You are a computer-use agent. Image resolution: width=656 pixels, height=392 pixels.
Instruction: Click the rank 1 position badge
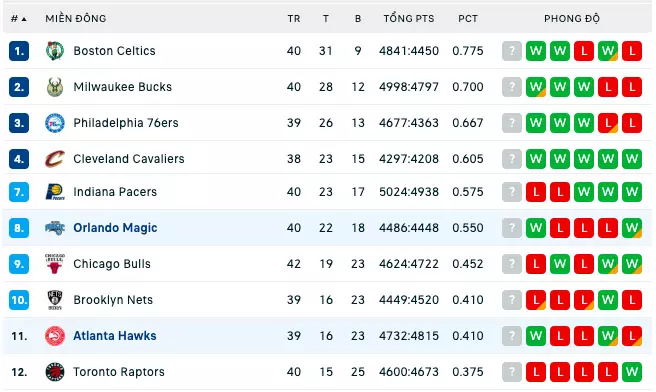tap(19, 51)
